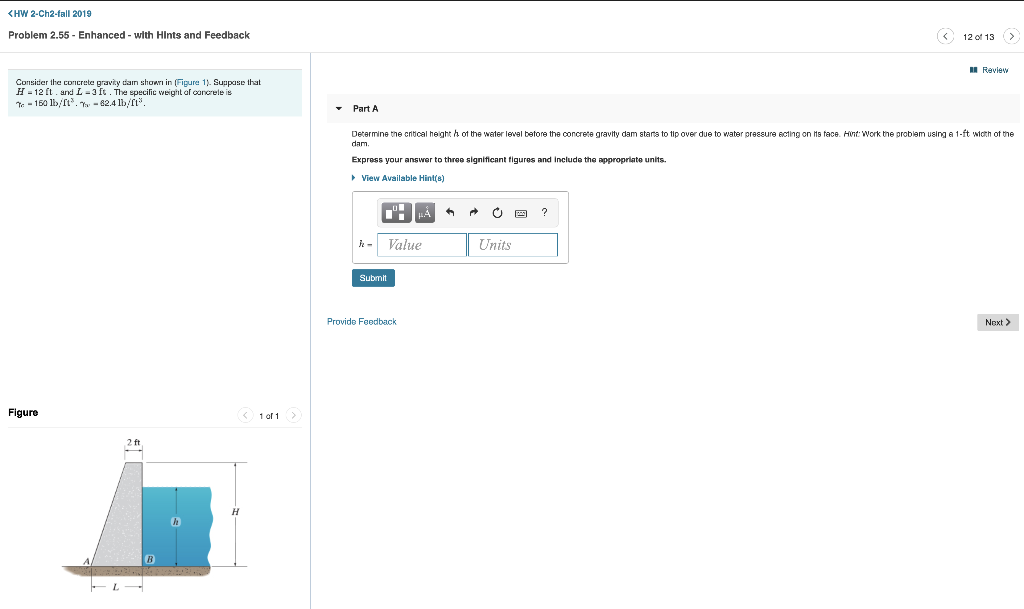Open the help question mark
The width and height of the screenshot is (1024, 609).
544,212
